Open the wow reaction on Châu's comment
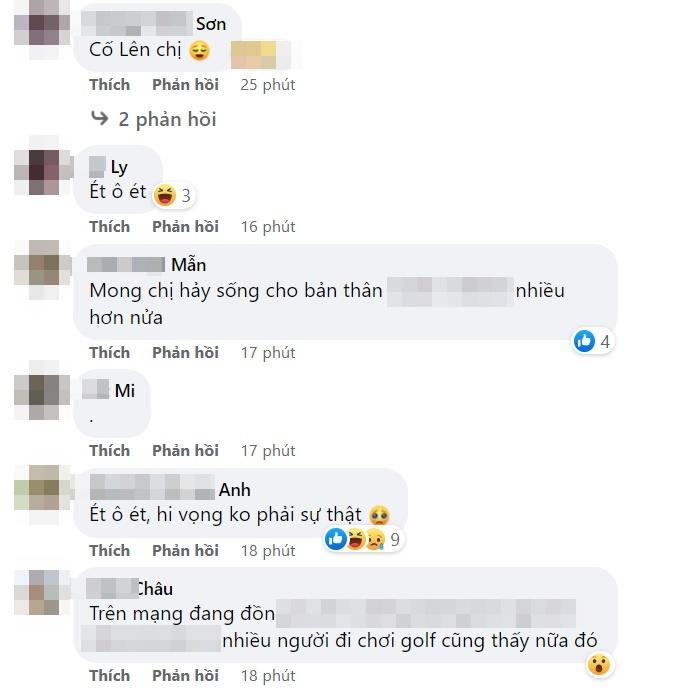The width and height of the screenshot is (675, 689). click(x=599, y=664)
